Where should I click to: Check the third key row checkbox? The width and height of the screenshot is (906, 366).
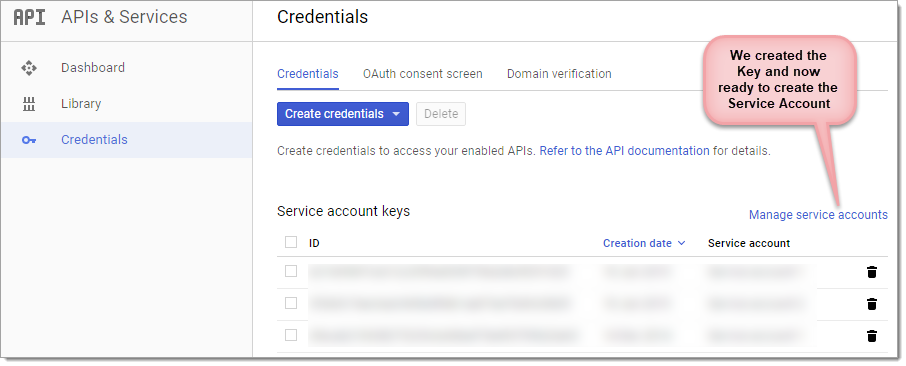[291, 335]
